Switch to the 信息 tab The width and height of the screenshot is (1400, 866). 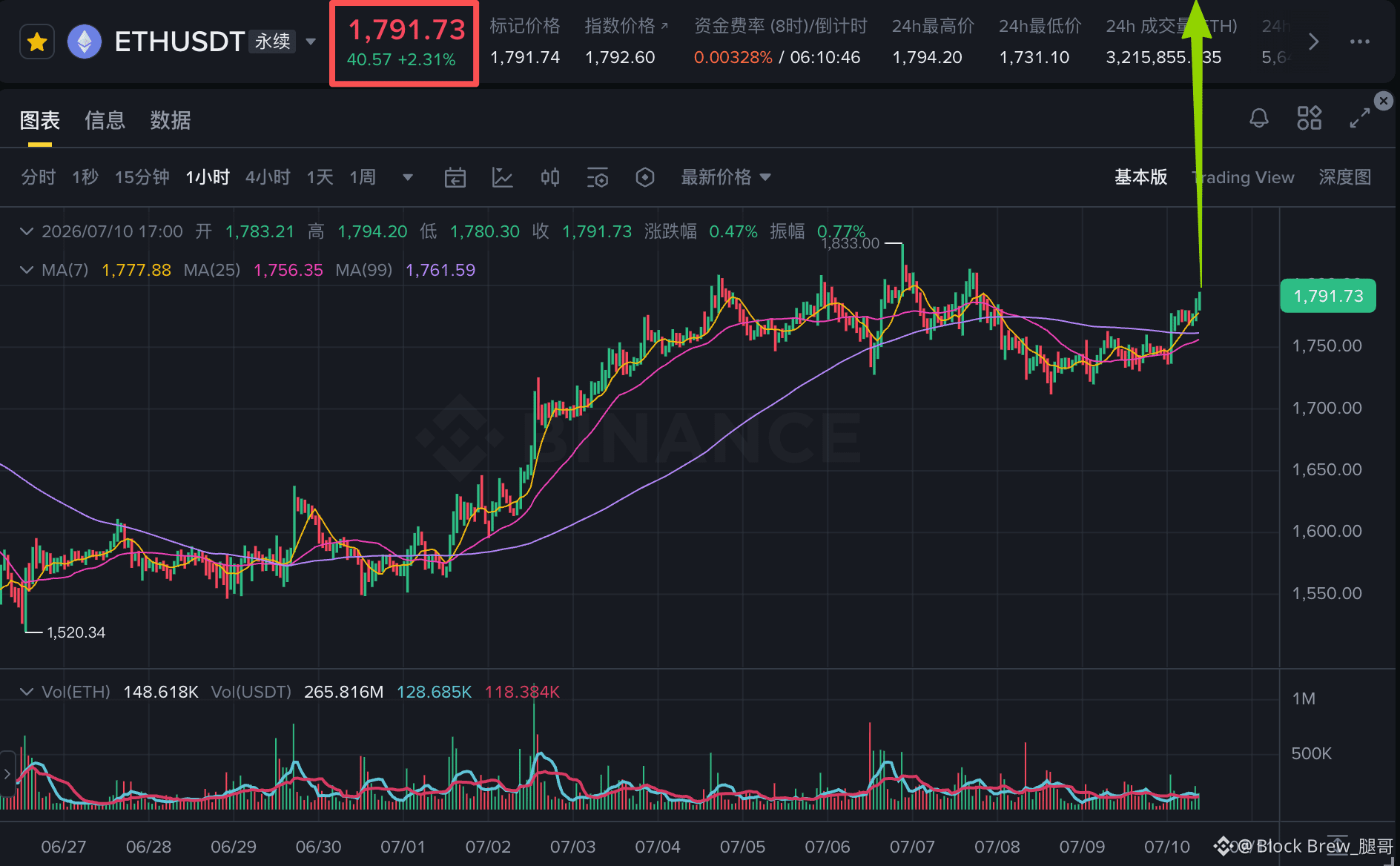click(x=105, y=120)
